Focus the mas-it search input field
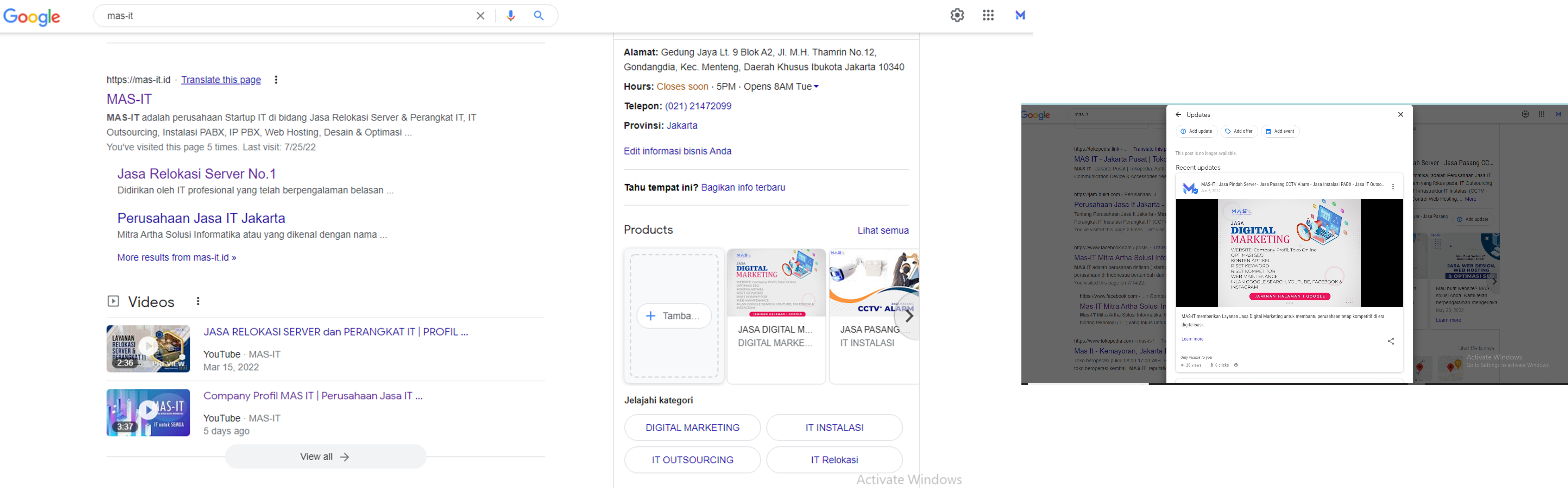The image size is (1568, 488). point(286,16)
